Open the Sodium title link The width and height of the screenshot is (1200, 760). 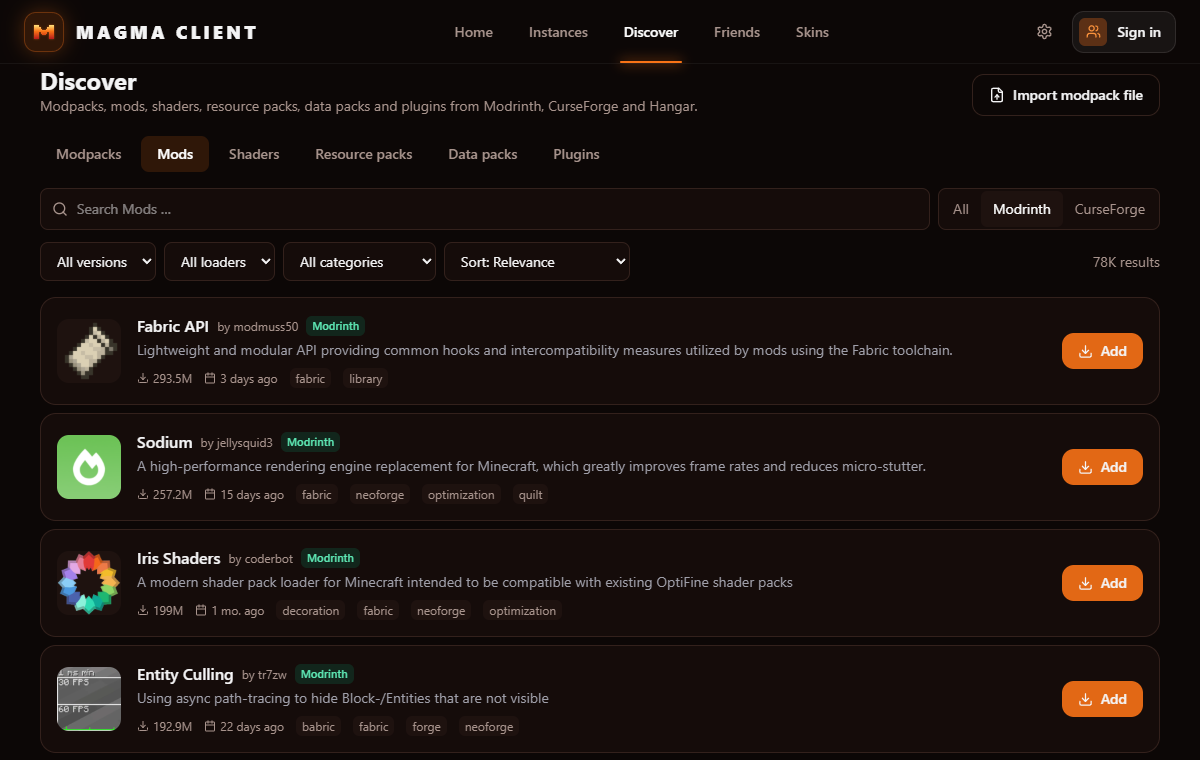click(x=164, y=442)
